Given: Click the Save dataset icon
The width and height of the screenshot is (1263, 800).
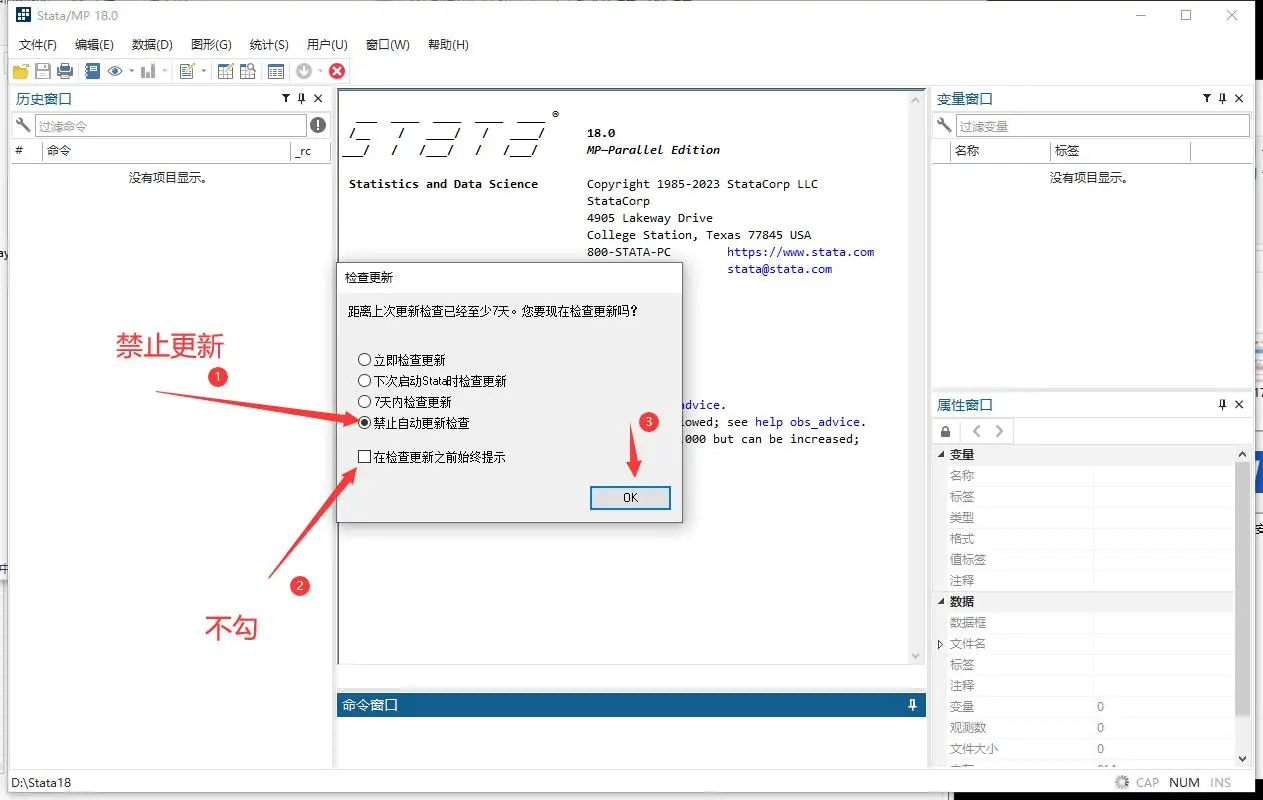Looking at the screenshot, I should tap(43, 70).
